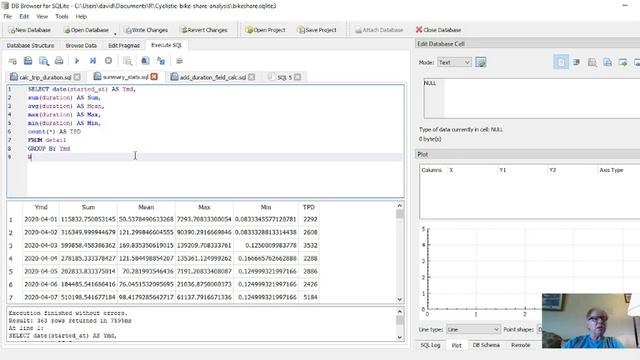Screen dimensions: 640x360
Task: Open the Mode Text dropdown
Action: point(454,62)
